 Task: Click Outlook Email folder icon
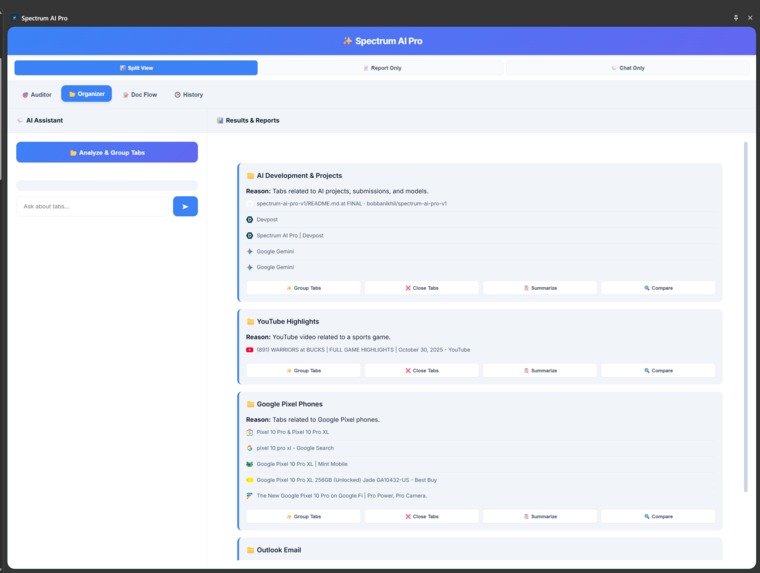pyautogui.click(x=251, y=550)
